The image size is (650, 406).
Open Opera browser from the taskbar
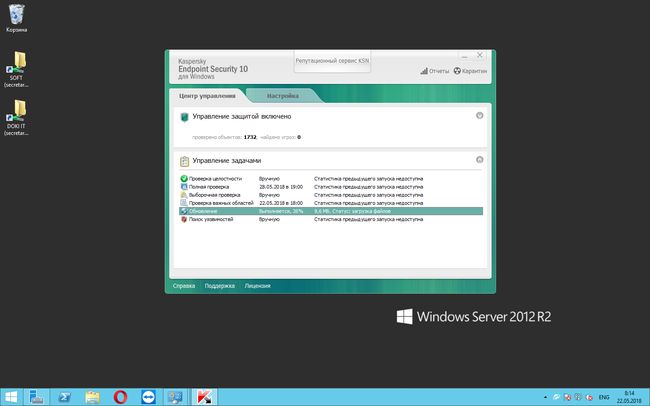pos(120,396)
